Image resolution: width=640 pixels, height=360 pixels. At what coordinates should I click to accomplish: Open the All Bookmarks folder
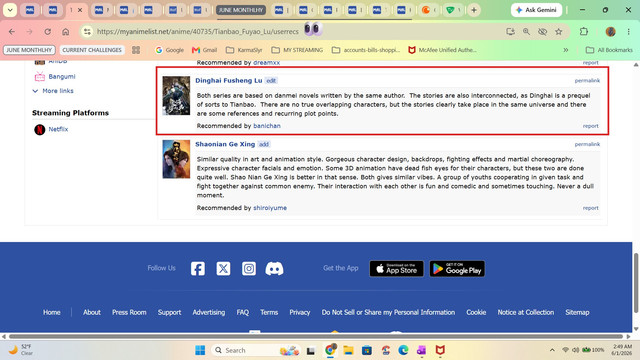click(x=609, y=50)
